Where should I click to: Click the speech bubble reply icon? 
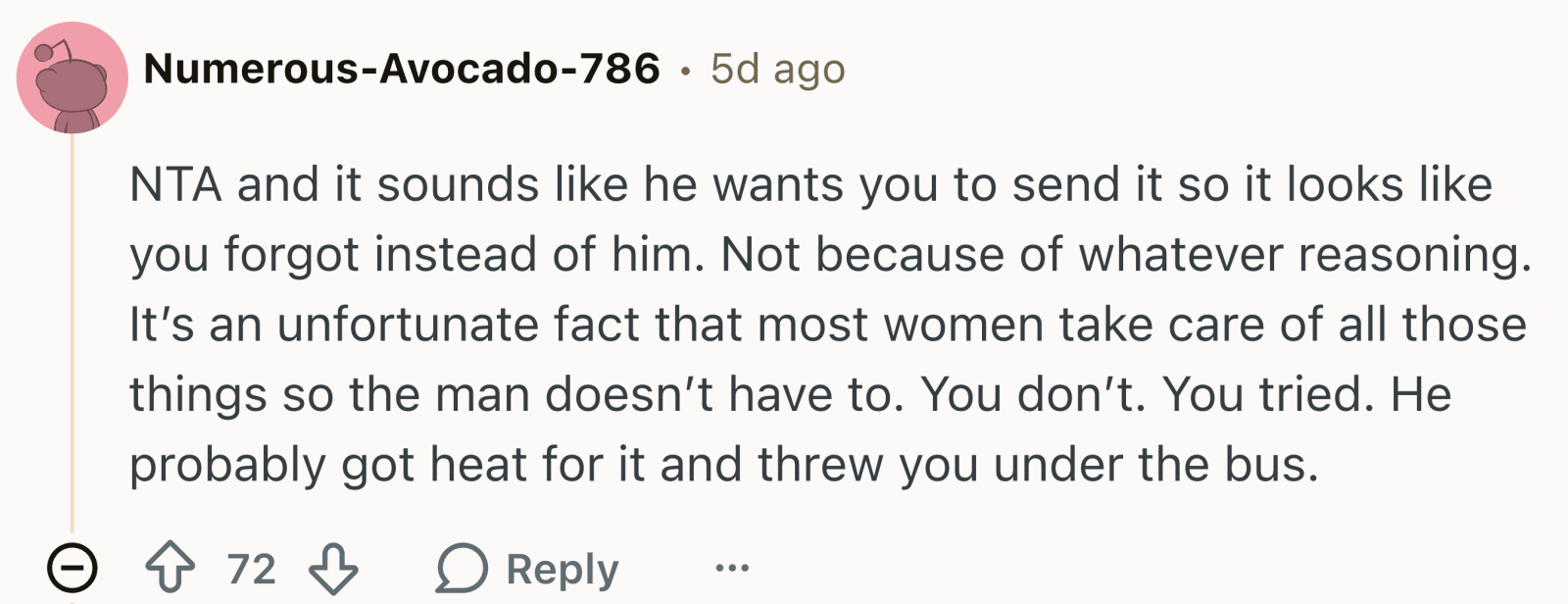coord(462,569)
